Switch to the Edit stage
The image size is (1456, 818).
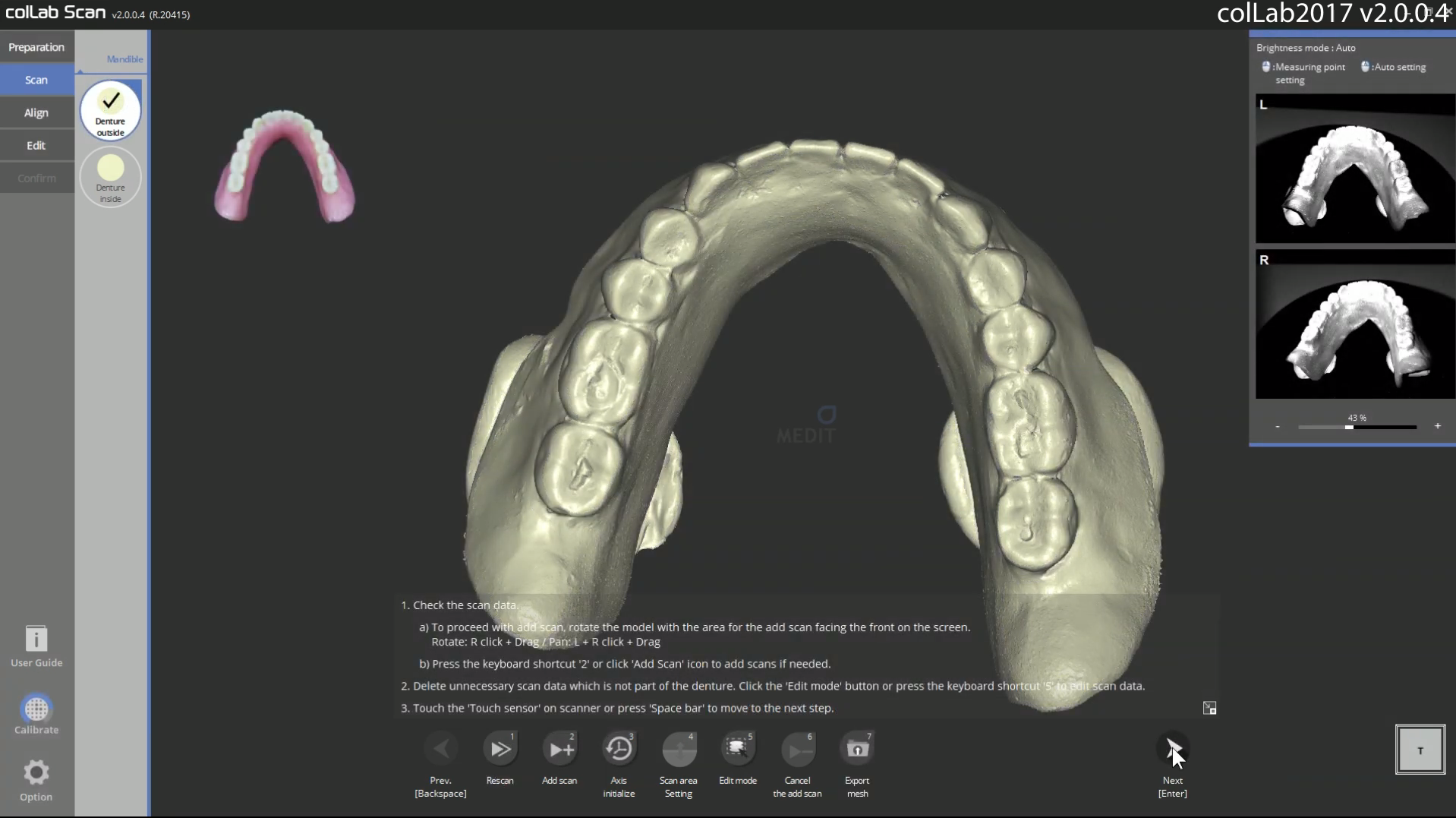[x=36, y=145]
